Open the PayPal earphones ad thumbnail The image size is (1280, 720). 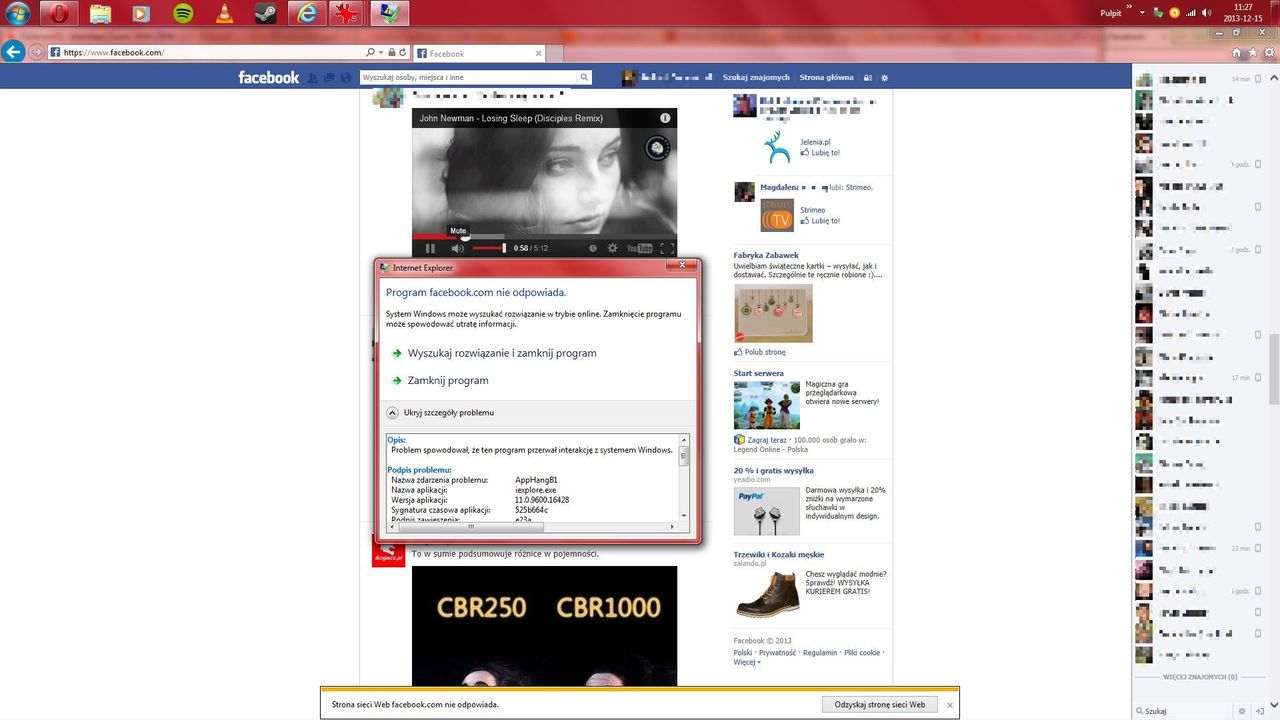coord(767,511)
